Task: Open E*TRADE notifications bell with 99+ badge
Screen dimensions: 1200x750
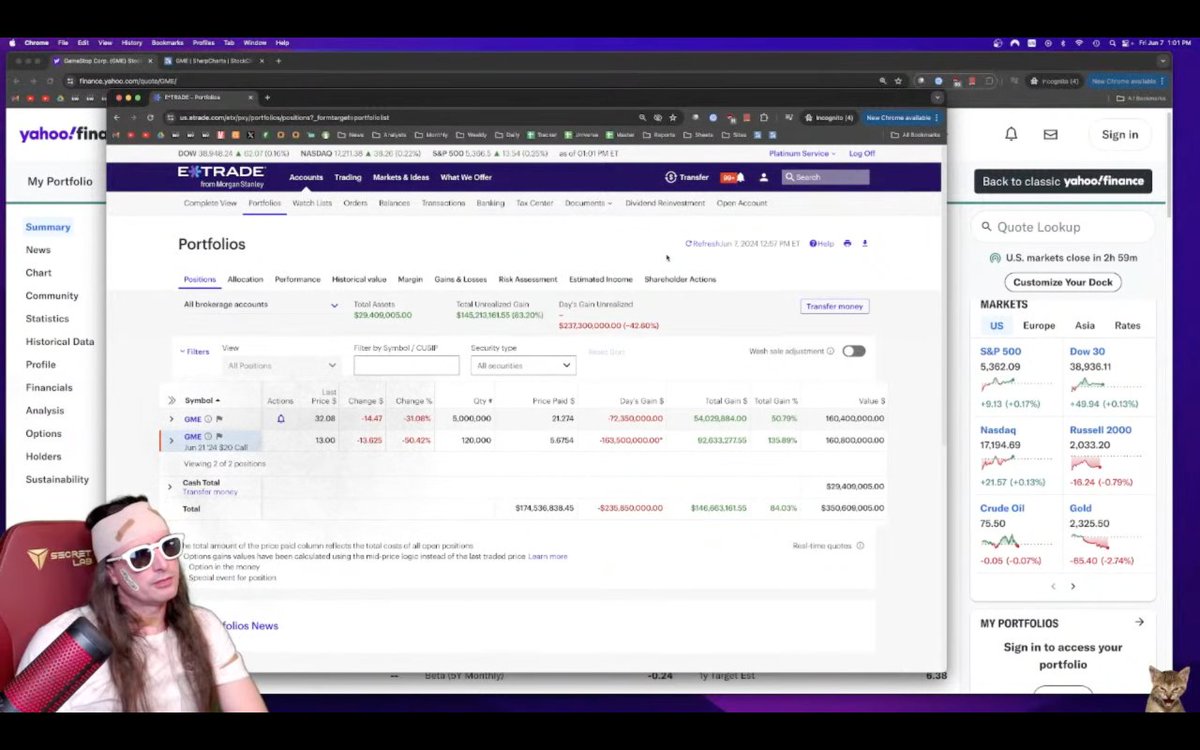Action: (x=734, y=177)
